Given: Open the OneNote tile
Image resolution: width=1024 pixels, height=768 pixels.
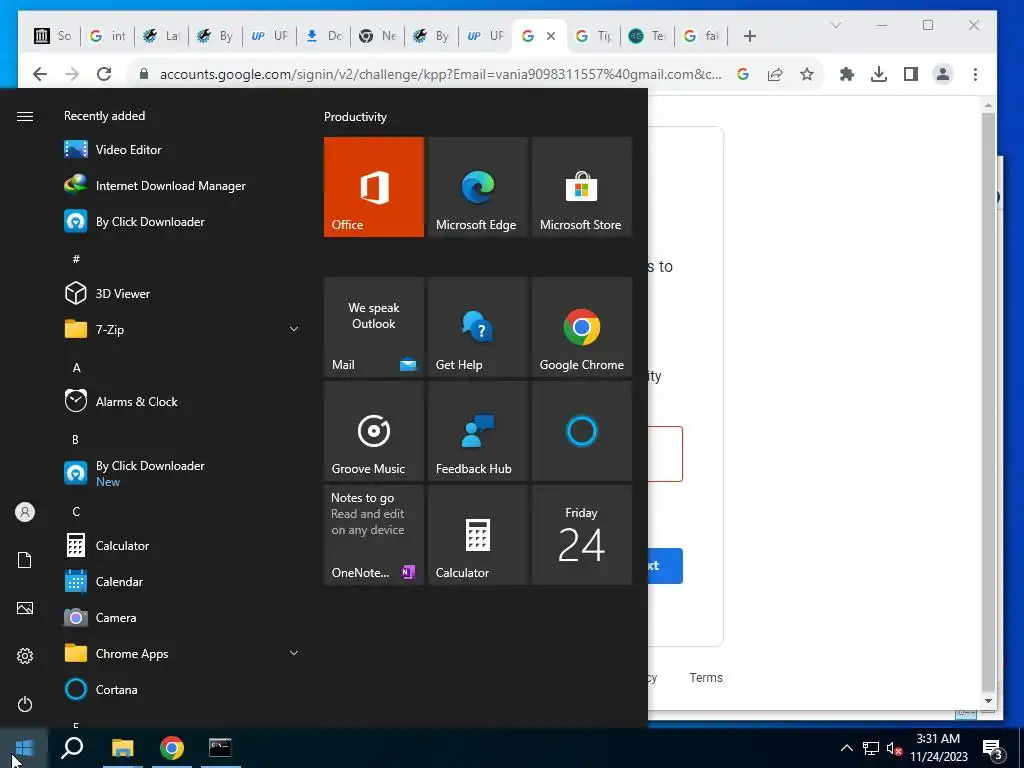Looking at the screenshot, I should click(374, 535).
